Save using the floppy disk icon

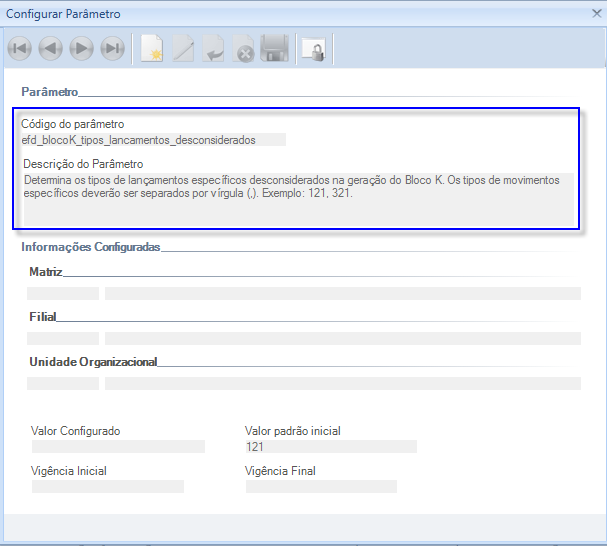pos(274,48)
